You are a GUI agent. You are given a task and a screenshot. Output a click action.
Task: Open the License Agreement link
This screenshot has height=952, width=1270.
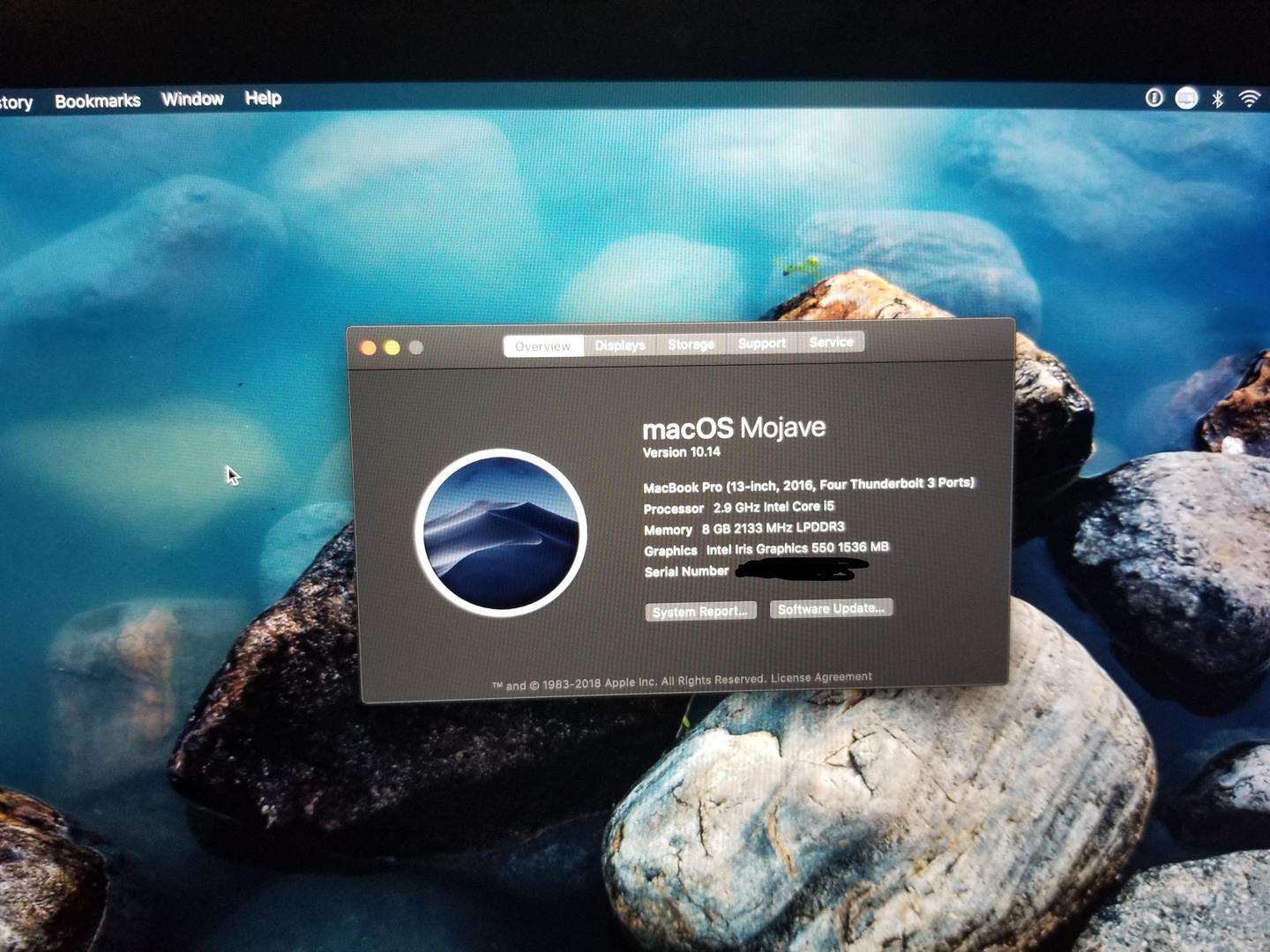coord(821,677)
